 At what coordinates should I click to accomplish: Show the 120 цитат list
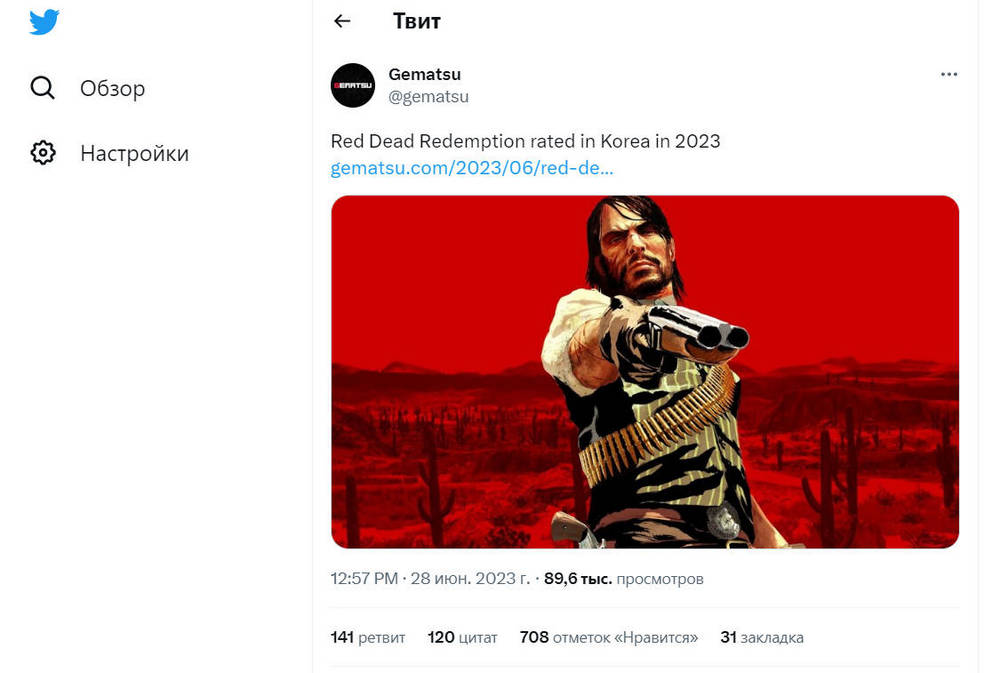pos(462,637)
